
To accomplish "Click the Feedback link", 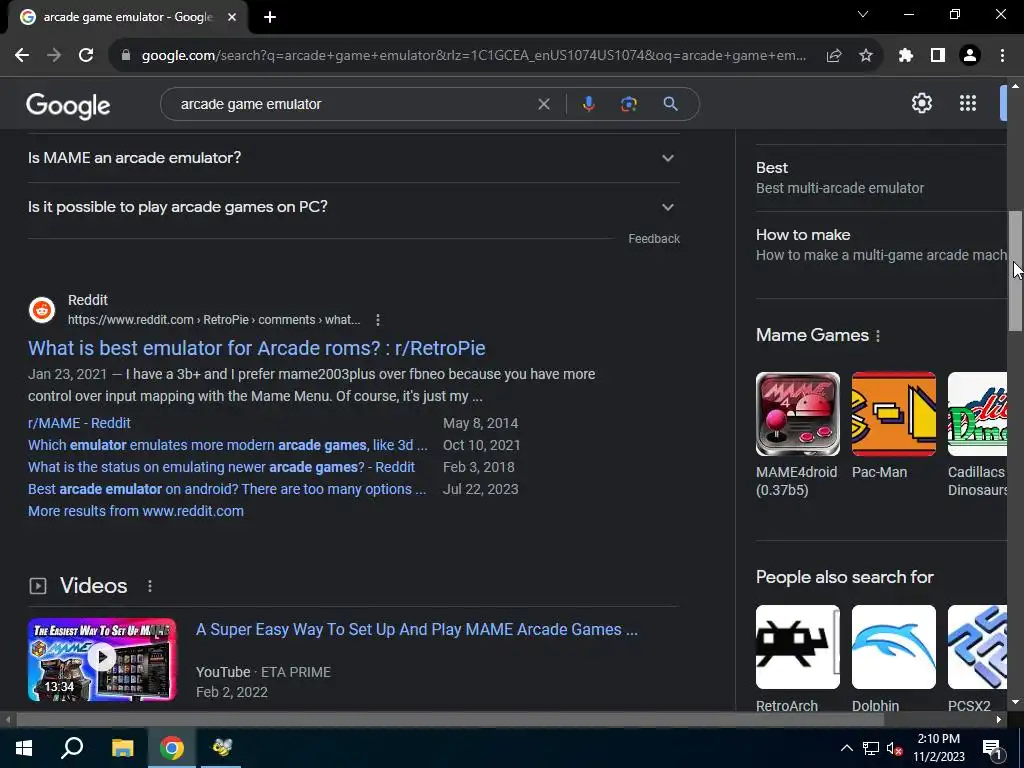I will 654,239.
